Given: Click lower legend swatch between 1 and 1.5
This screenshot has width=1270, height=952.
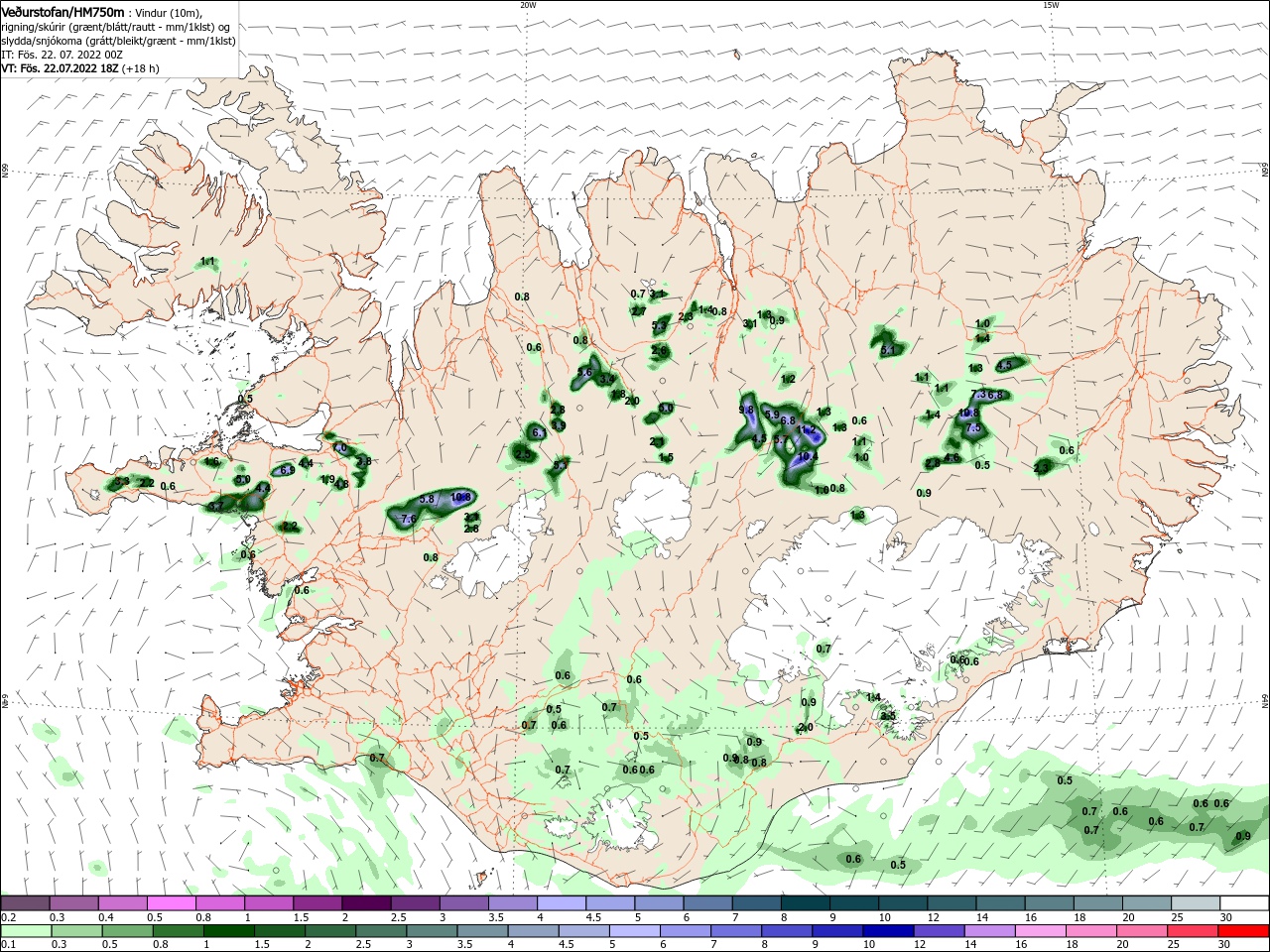Looking at the screenshot, I should pyautogui.click(x=229, y=931).
